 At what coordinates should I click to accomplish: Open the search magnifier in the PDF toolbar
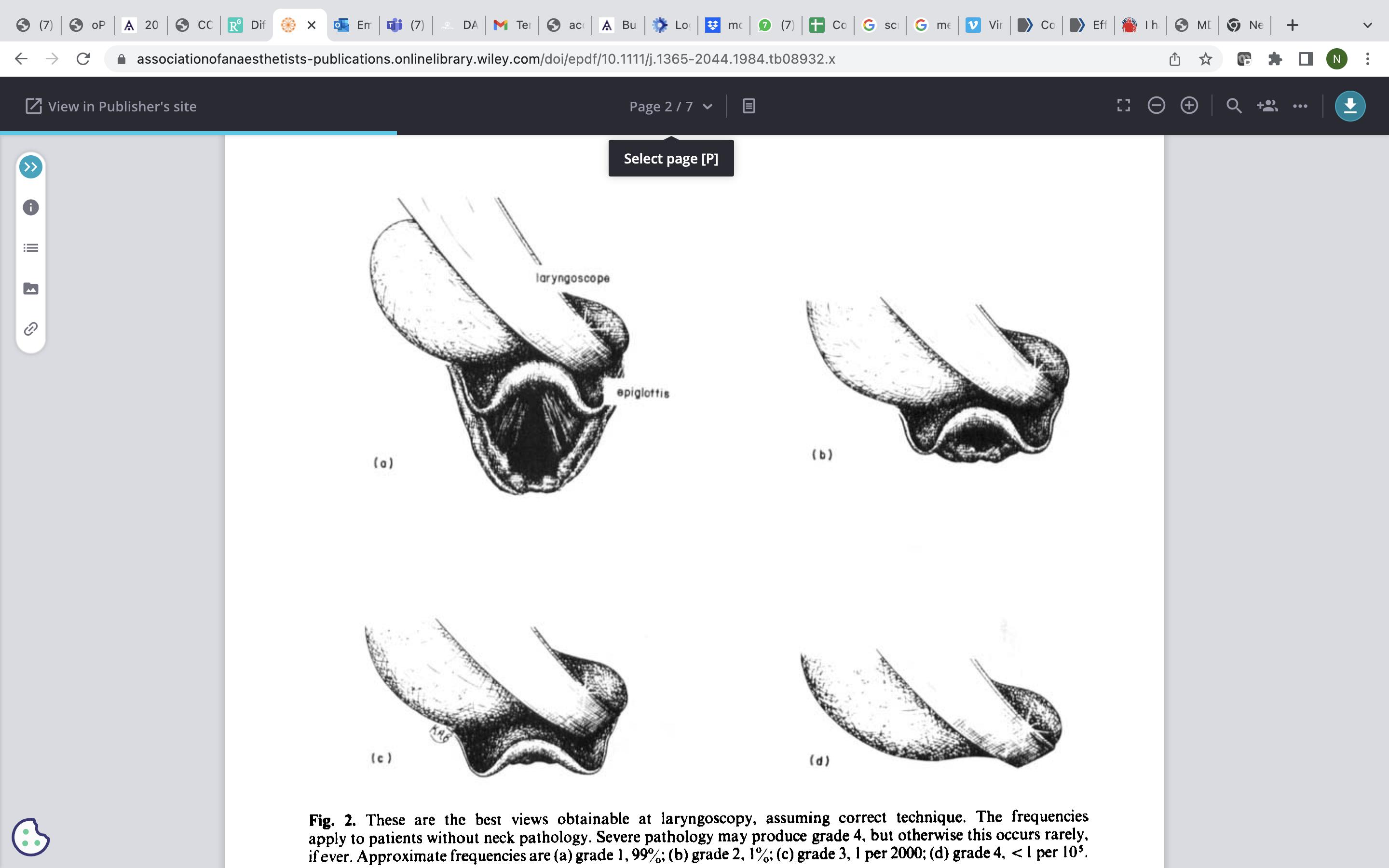point(1233,106)
